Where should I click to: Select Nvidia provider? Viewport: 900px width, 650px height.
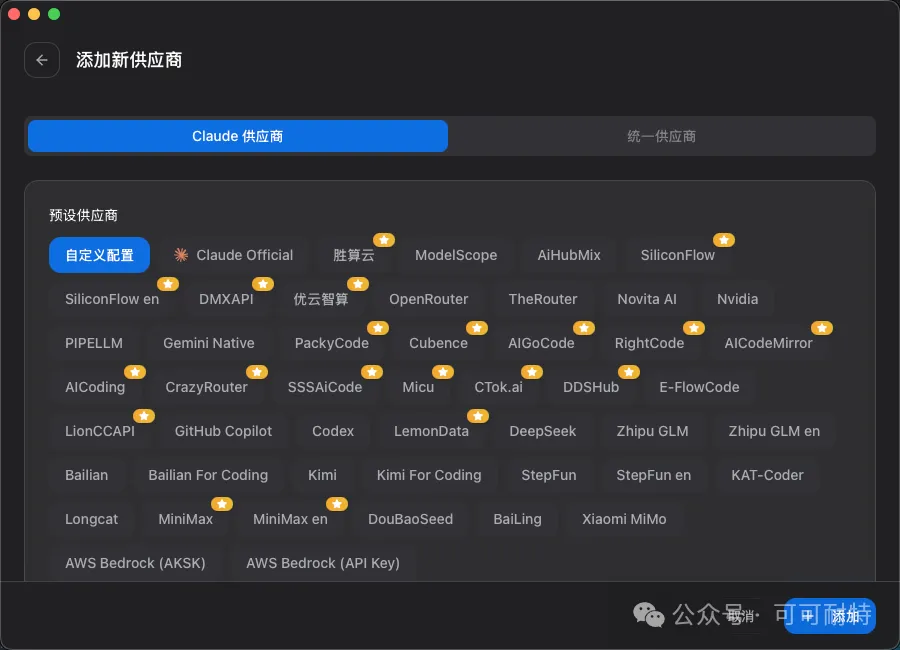[738, 299]
